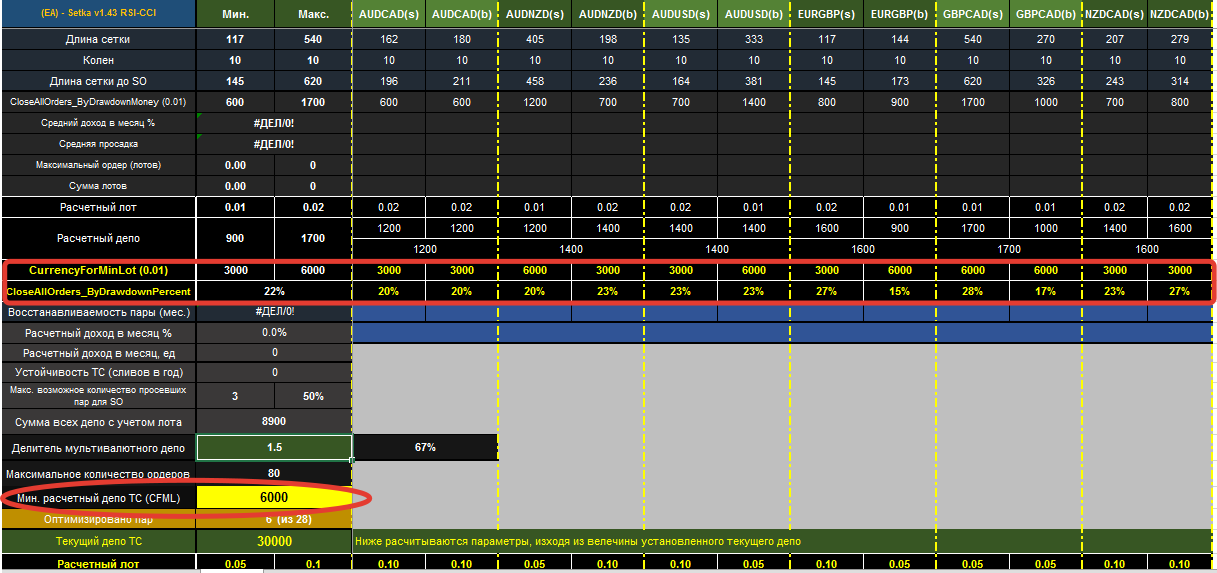This screenshot has height=573, width=1217.
Task: Click the yellow 6000 min deposit cell
Action: (x=274, y=497)
